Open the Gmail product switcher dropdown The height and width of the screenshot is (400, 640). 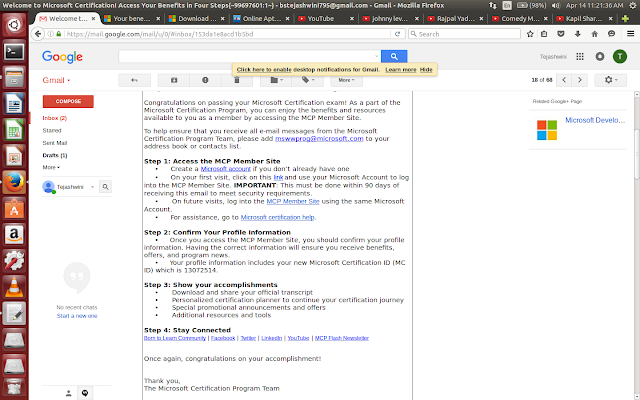pyautogui.click(x=56, y=80)
